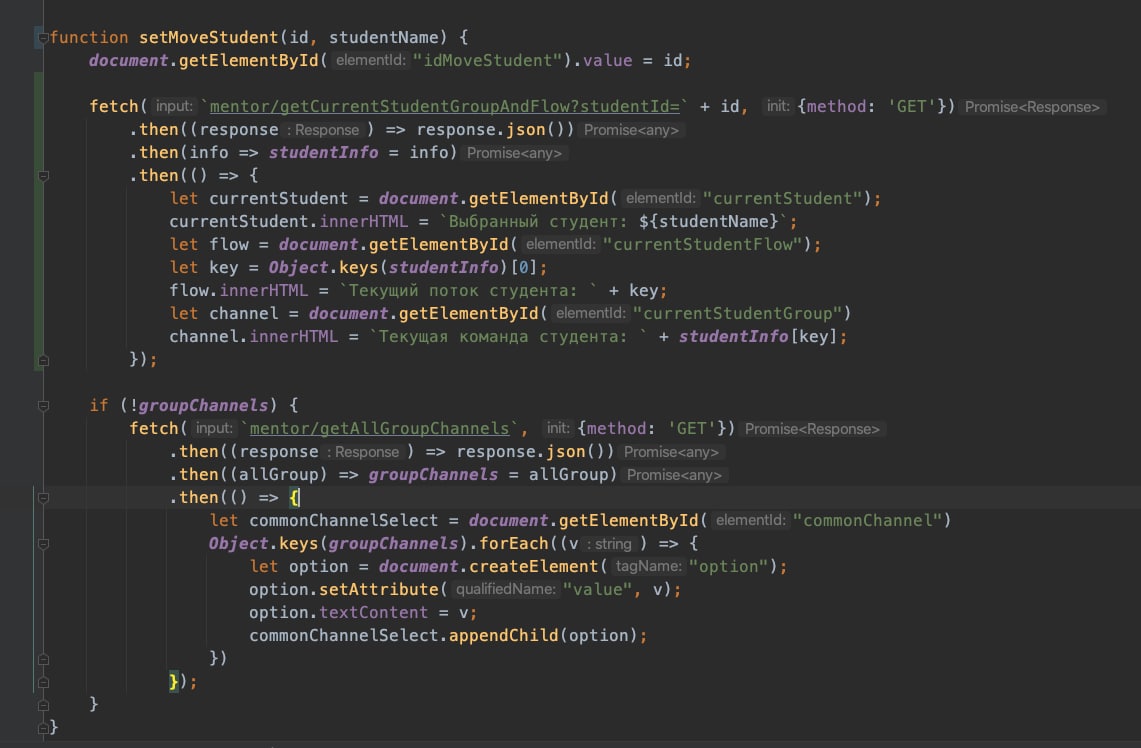1141x748 pixels.
Task: Click the forEach method call
Action: click(x=514, y=544)
